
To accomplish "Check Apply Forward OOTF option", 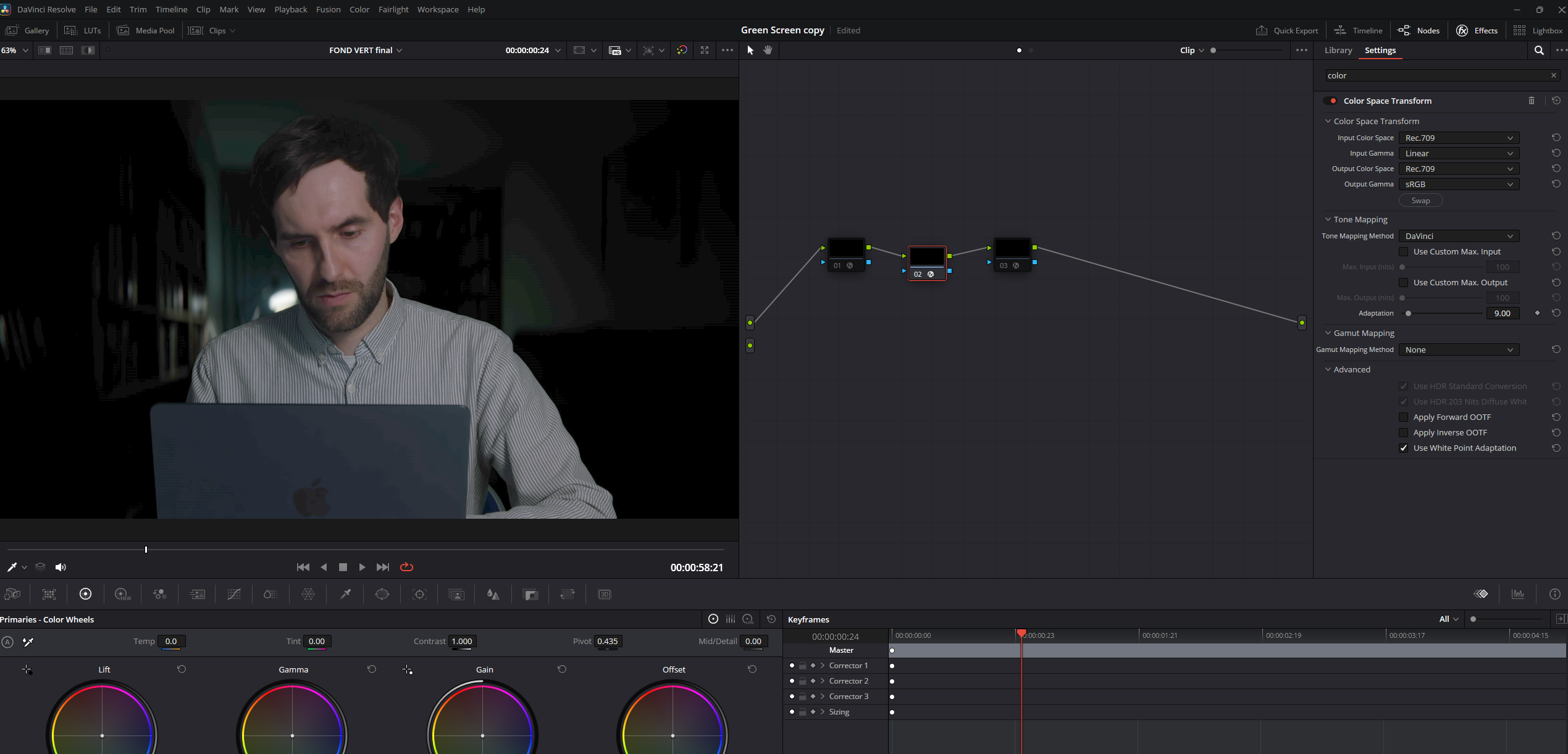I will pos(1404,417).
